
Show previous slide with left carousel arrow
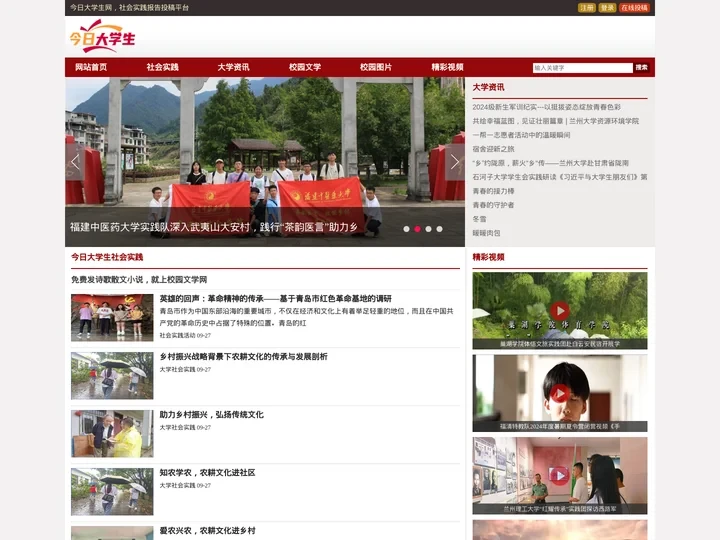click(75, 162)
